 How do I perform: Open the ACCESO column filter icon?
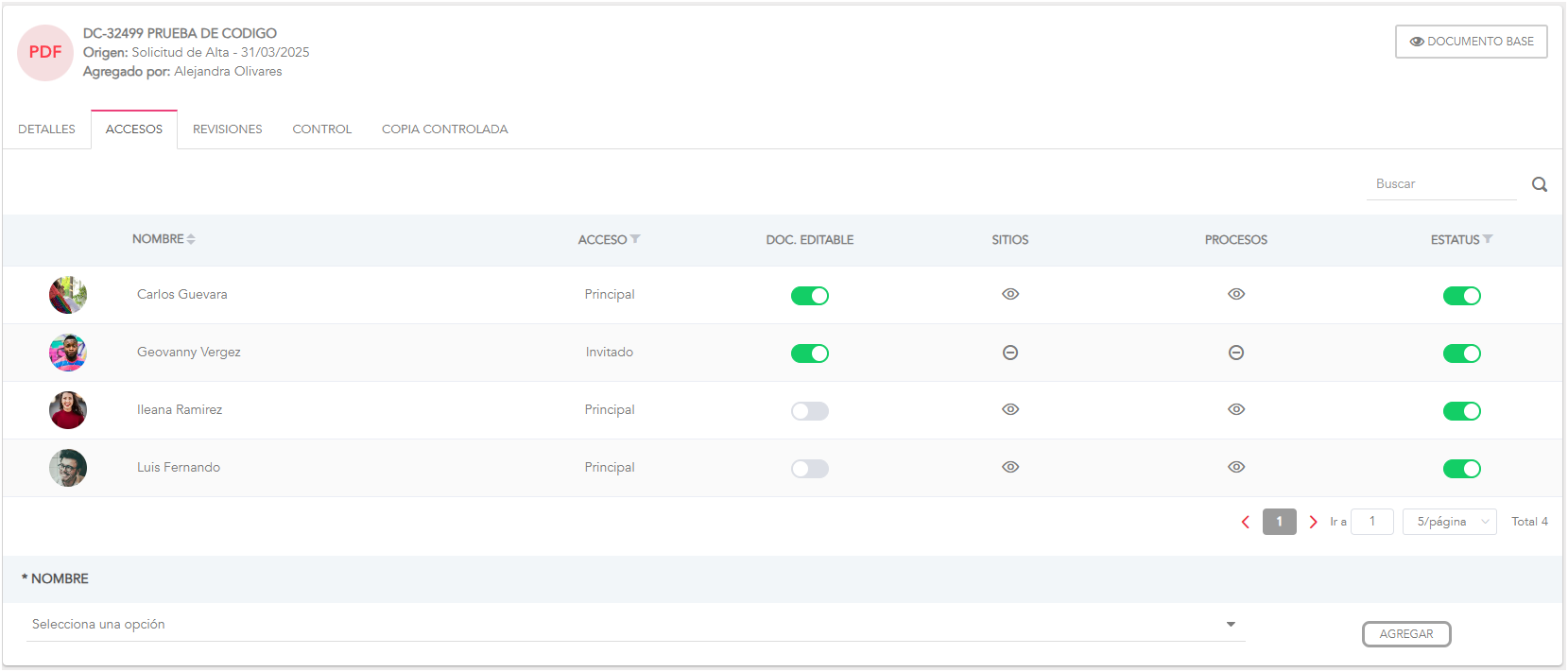point(635,239)
